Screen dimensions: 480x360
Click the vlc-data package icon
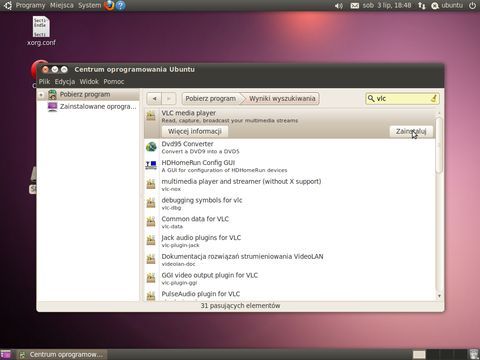tap(151, 221)
